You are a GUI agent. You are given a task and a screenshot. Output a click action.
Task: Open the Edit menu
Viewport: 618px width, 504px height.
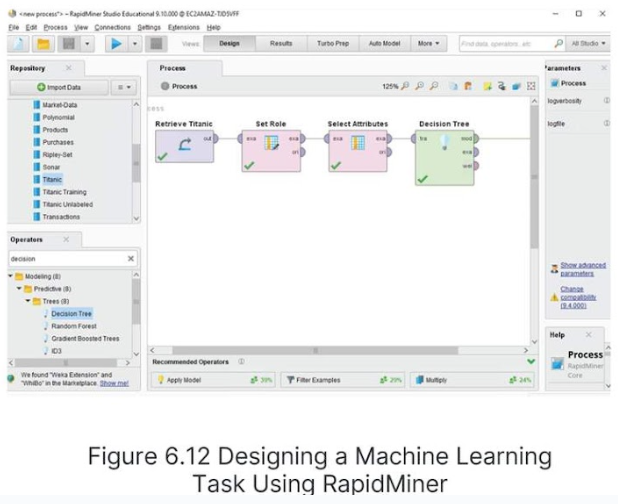[x=31, y=28]
